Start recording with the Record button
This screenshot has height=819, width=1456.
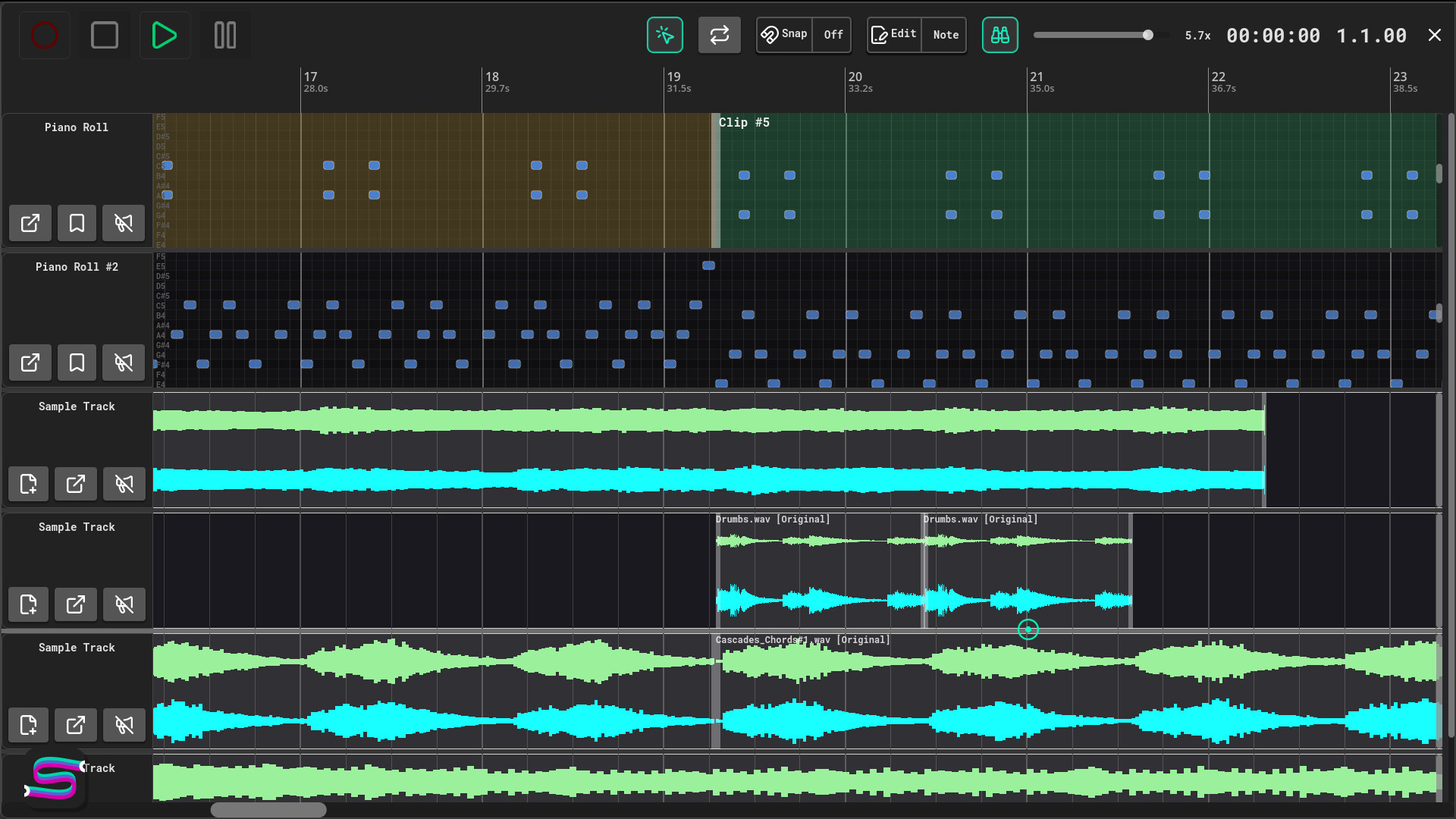[x=44, y=35]
